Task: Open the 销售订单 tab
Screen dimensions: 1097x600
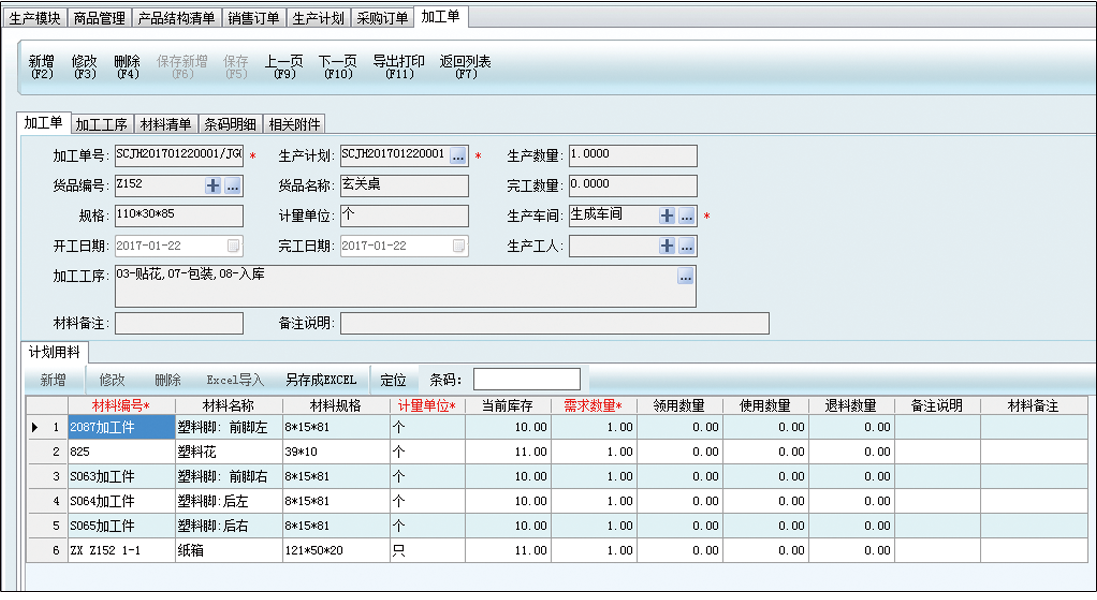Action: pyautogui.click(x=253, y=18)
